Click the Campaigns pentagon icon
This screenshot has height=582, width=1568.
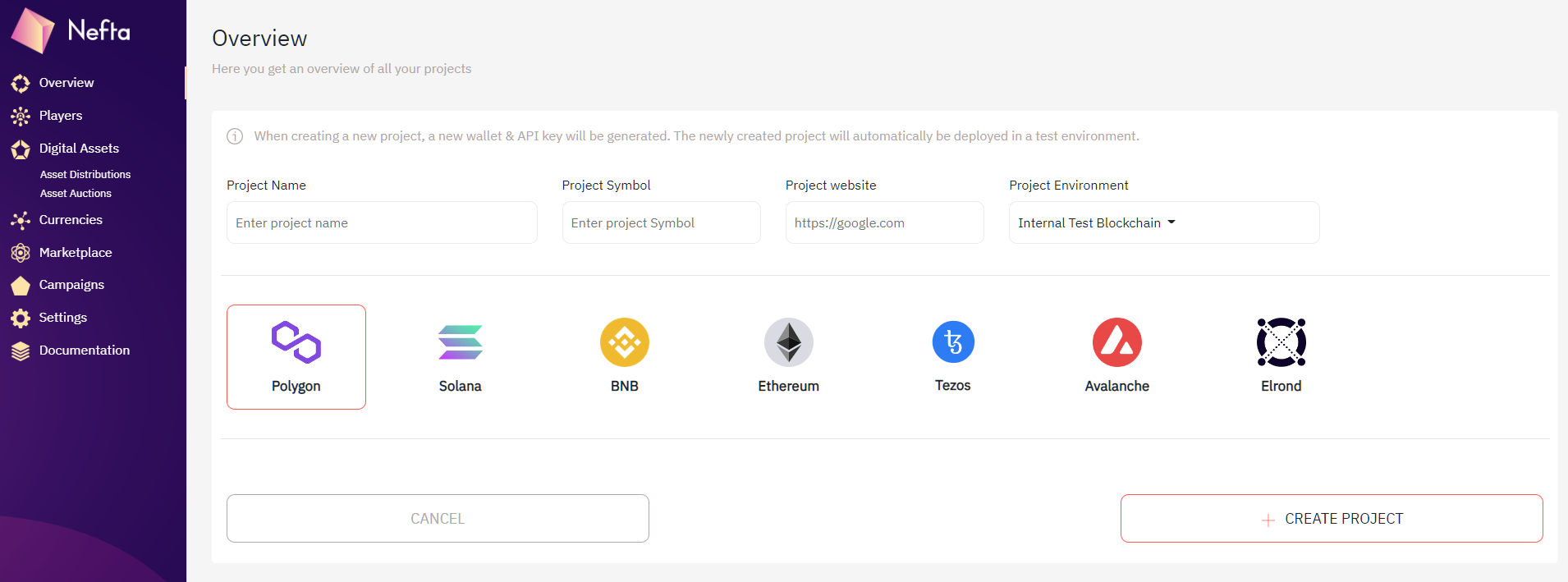[x=21, y=285]
